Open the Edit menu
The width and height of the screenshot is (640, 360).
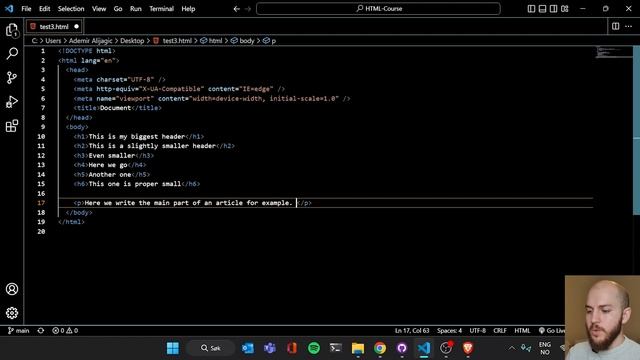pos(44,9)
